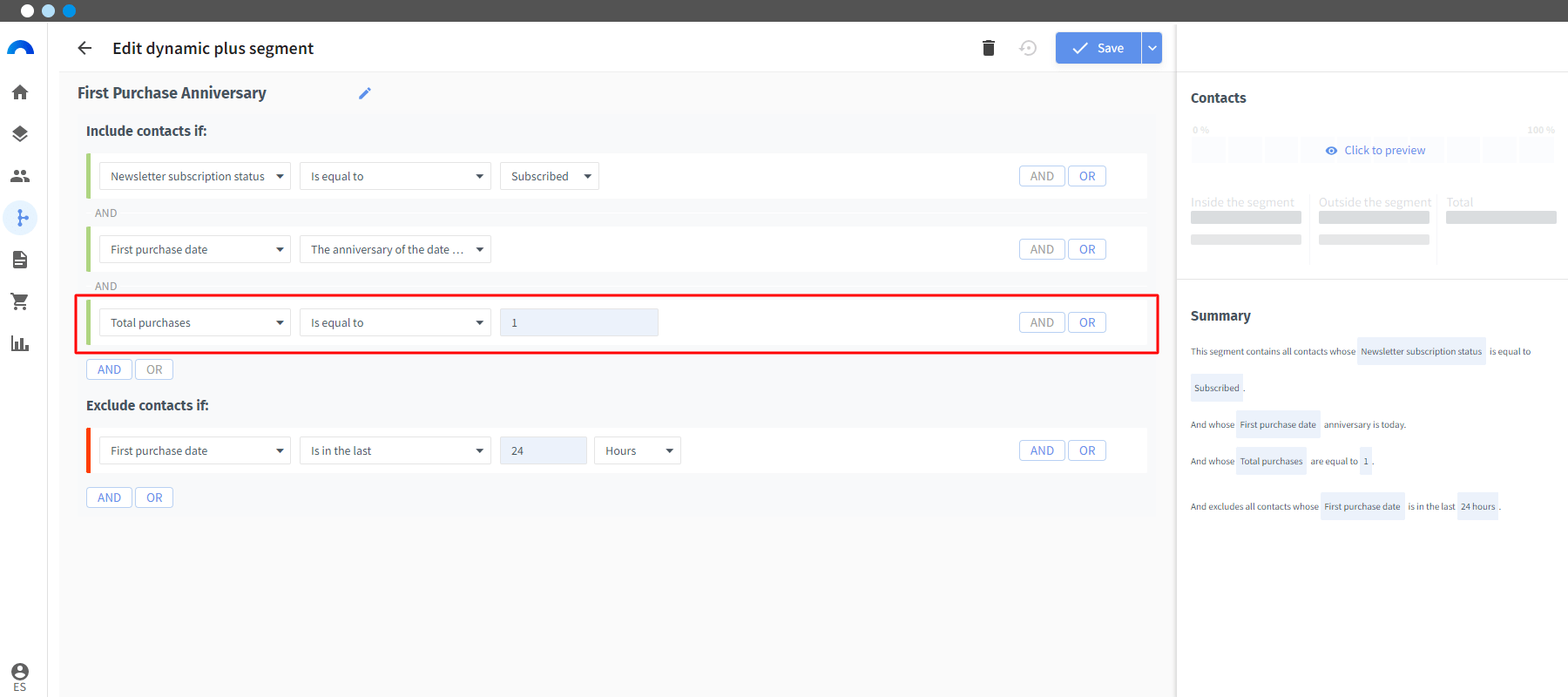
Task: Expand the Save options arrow
Action: coord(1152,48)
